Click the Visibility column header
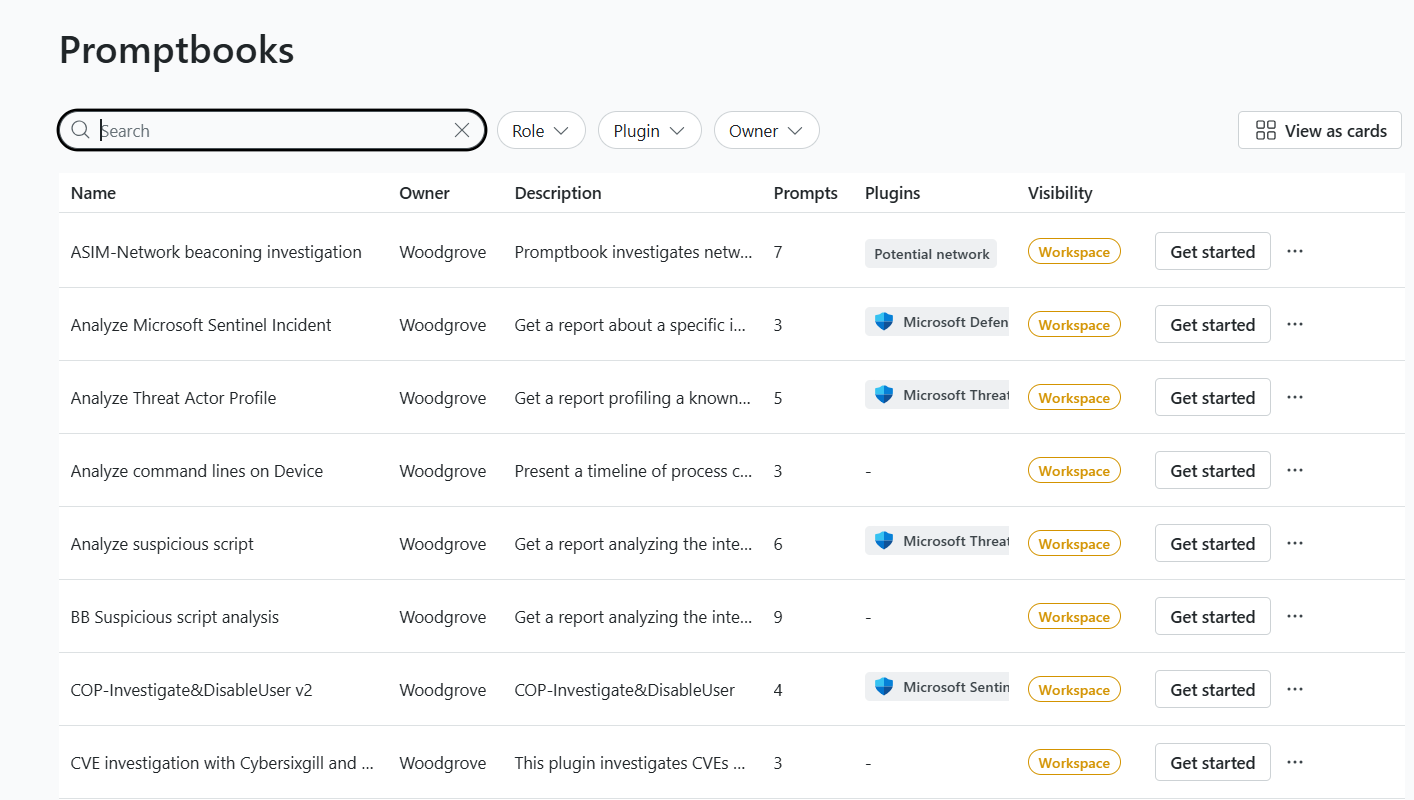The image size is (1414, 800). coord(1060,193)
